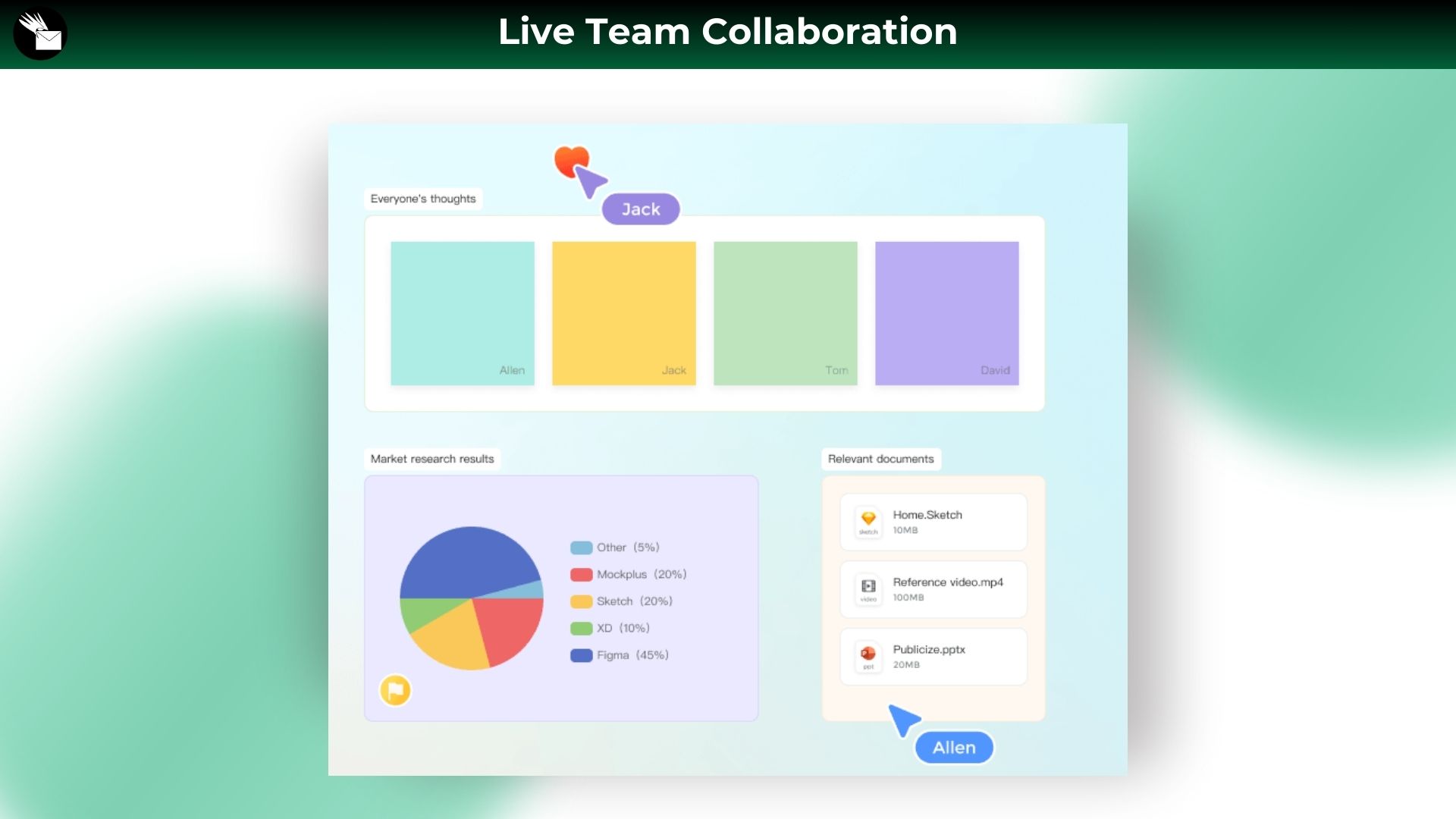Click the Figma blue legend swatch
Screen dimensions: 1456x819
pyautogui.click(x=581, y=655)
